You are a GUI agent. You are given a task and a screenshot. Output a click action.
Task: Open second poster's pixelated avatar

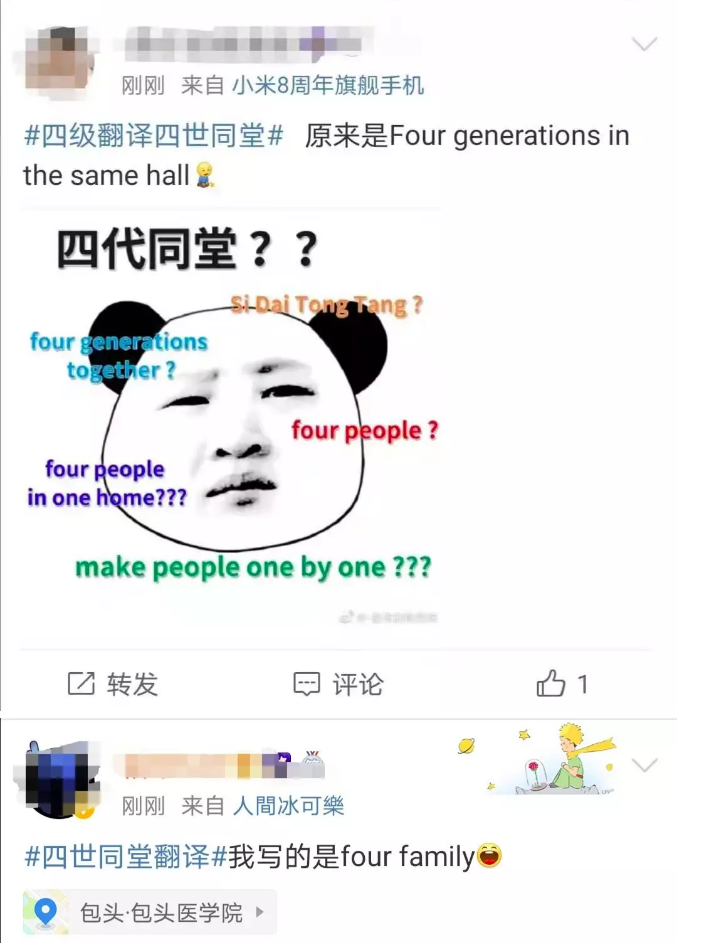[57, 779]
